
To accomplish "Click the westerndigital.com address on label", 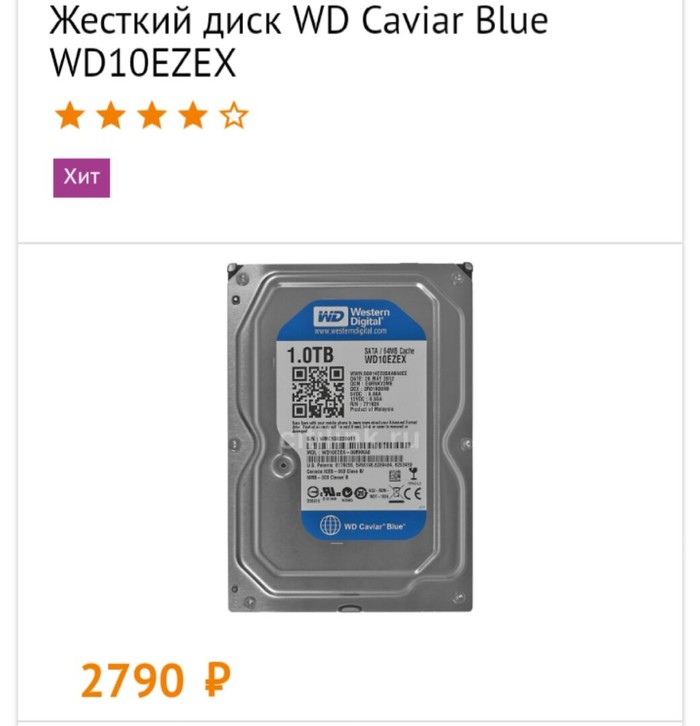I will tap(350, 331).
